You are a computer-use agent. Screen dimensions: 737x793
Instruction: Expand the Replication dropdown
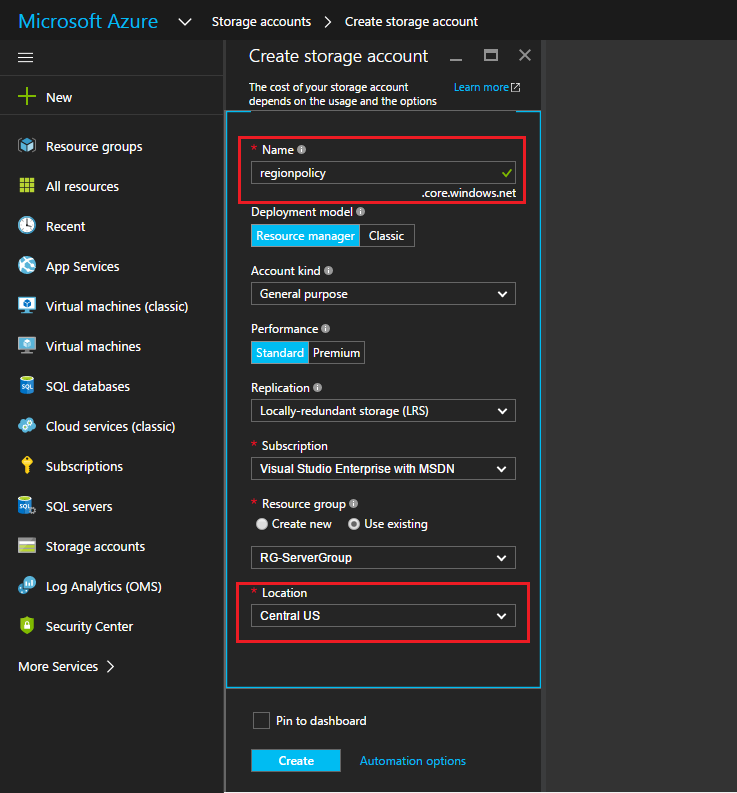click(383, 411)
